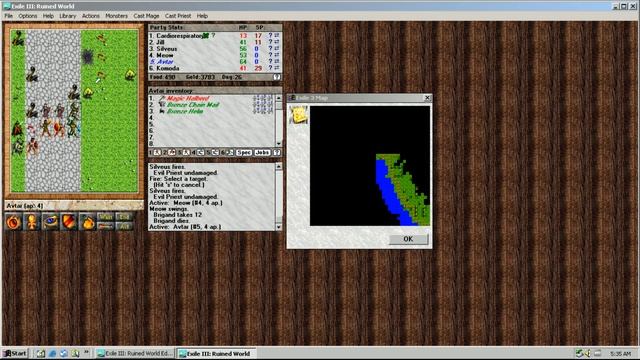
Task: Click the scroll icon in map window
Action: 299,116
